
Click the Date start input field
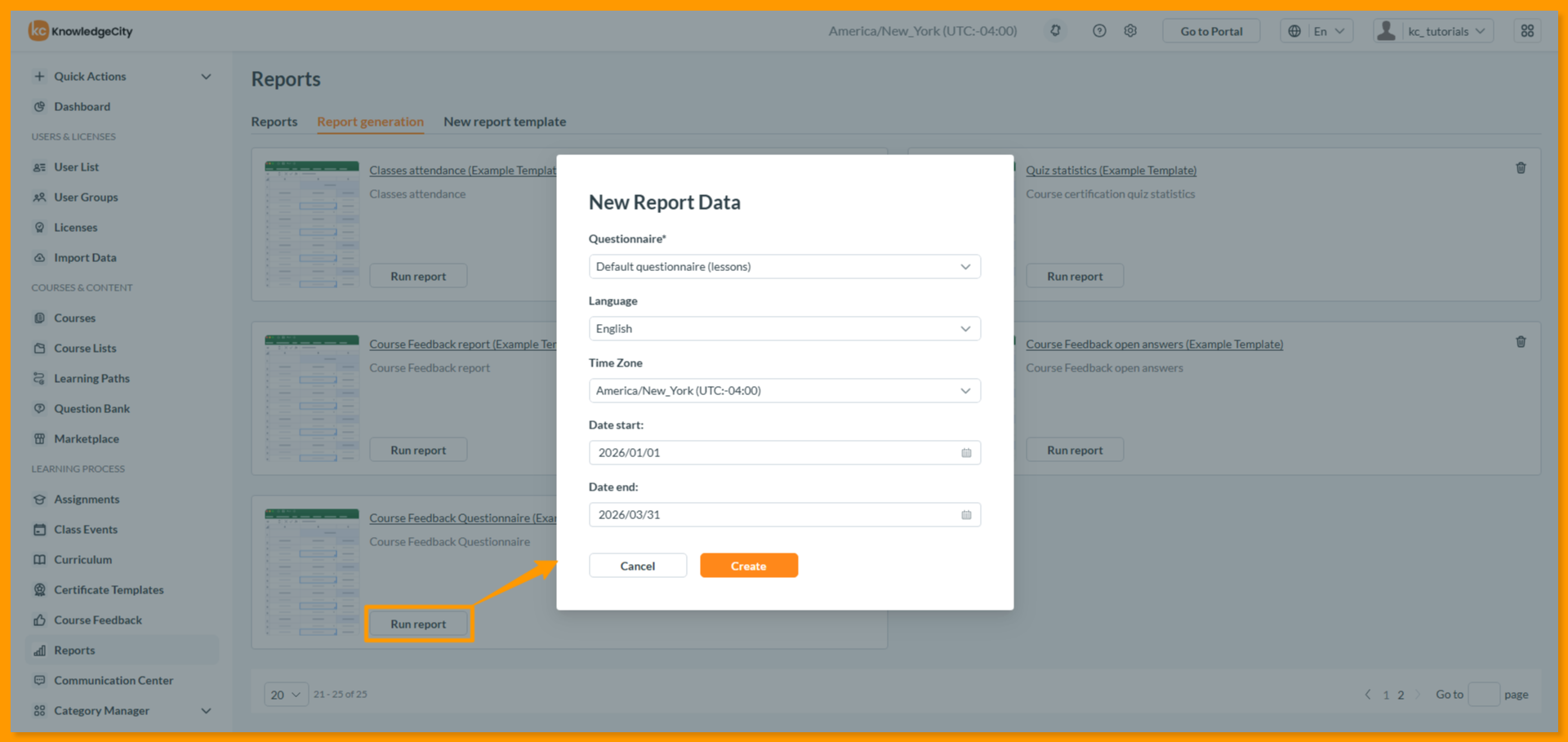(784, 453)
